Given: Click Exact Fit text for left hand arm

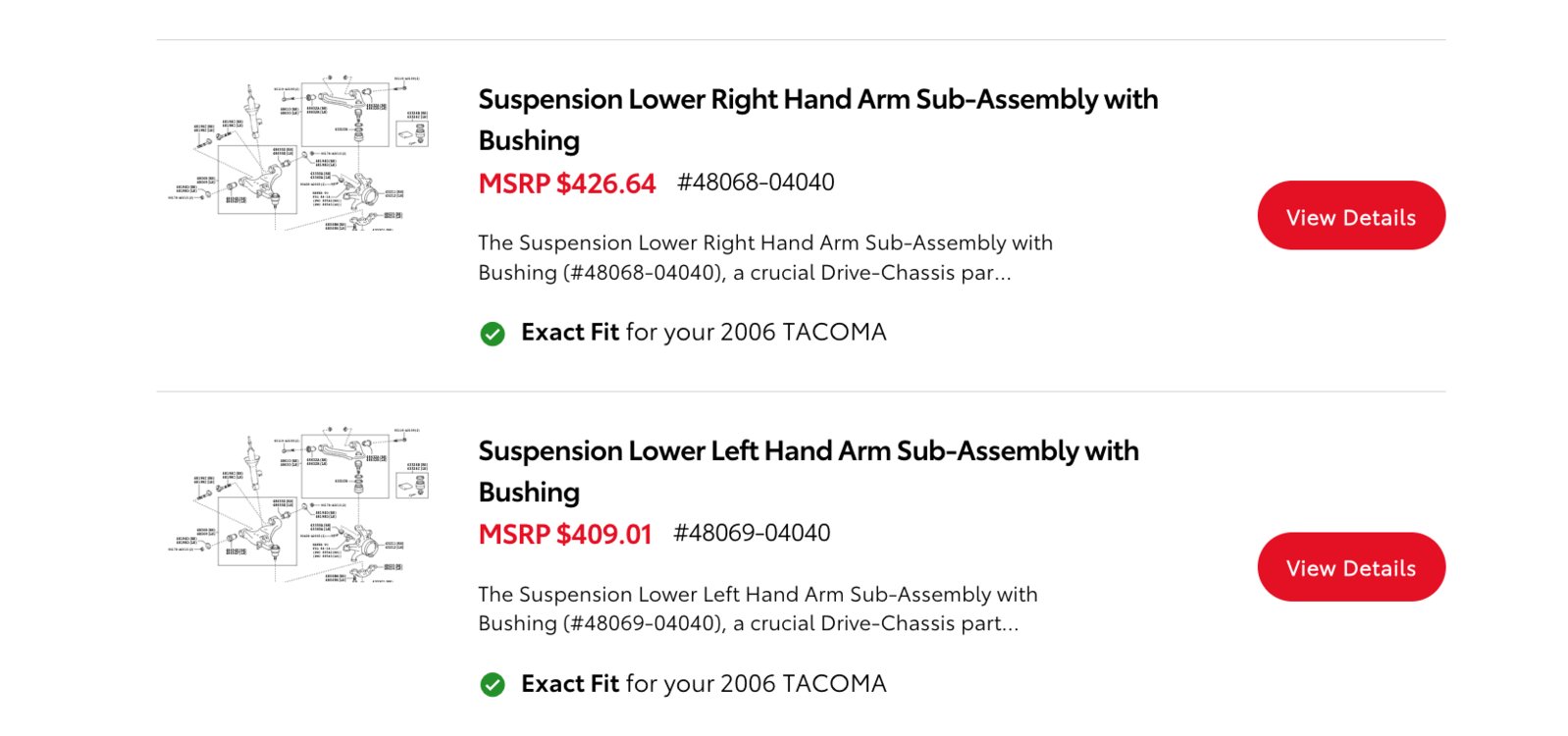Looking at the screenshot, I should [570, 684].
